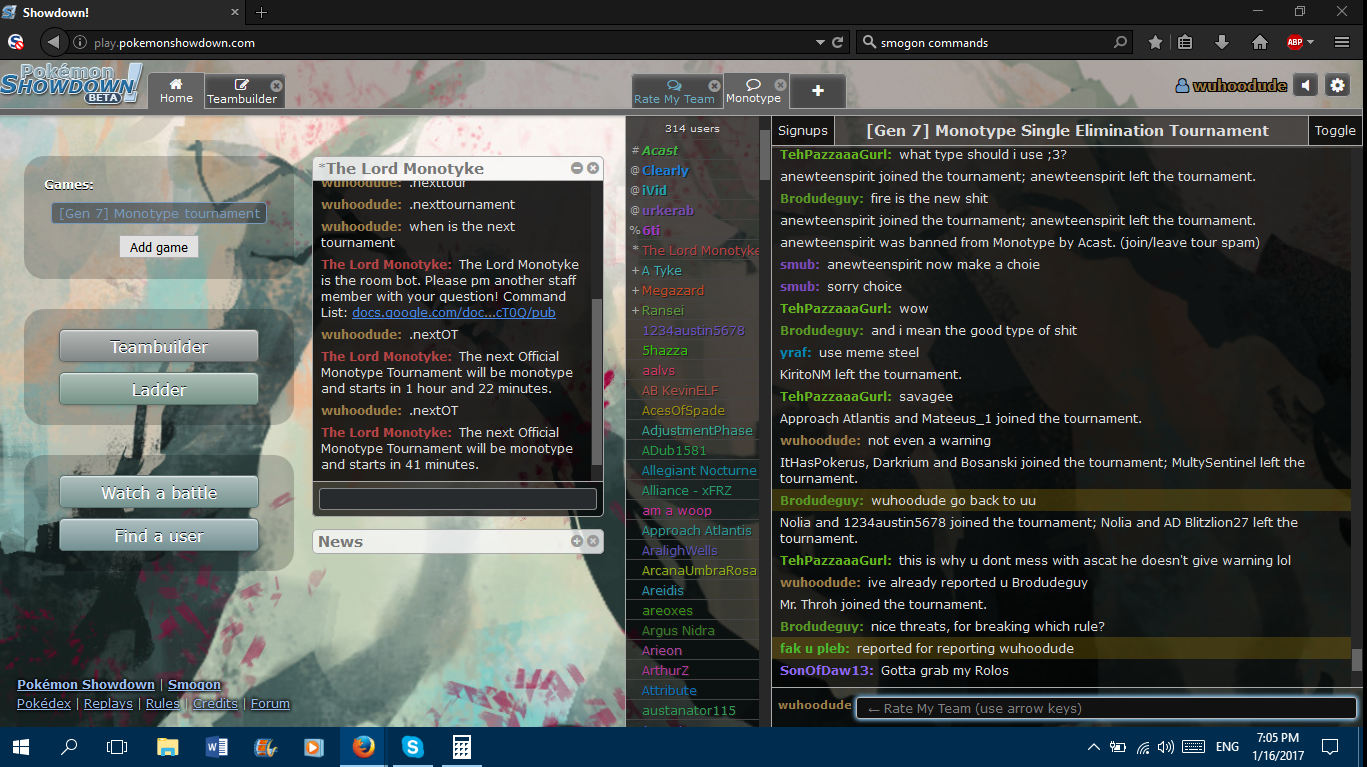Click Watch a battle
Viewport: 1367px width, 767px height.
(159, 492)
